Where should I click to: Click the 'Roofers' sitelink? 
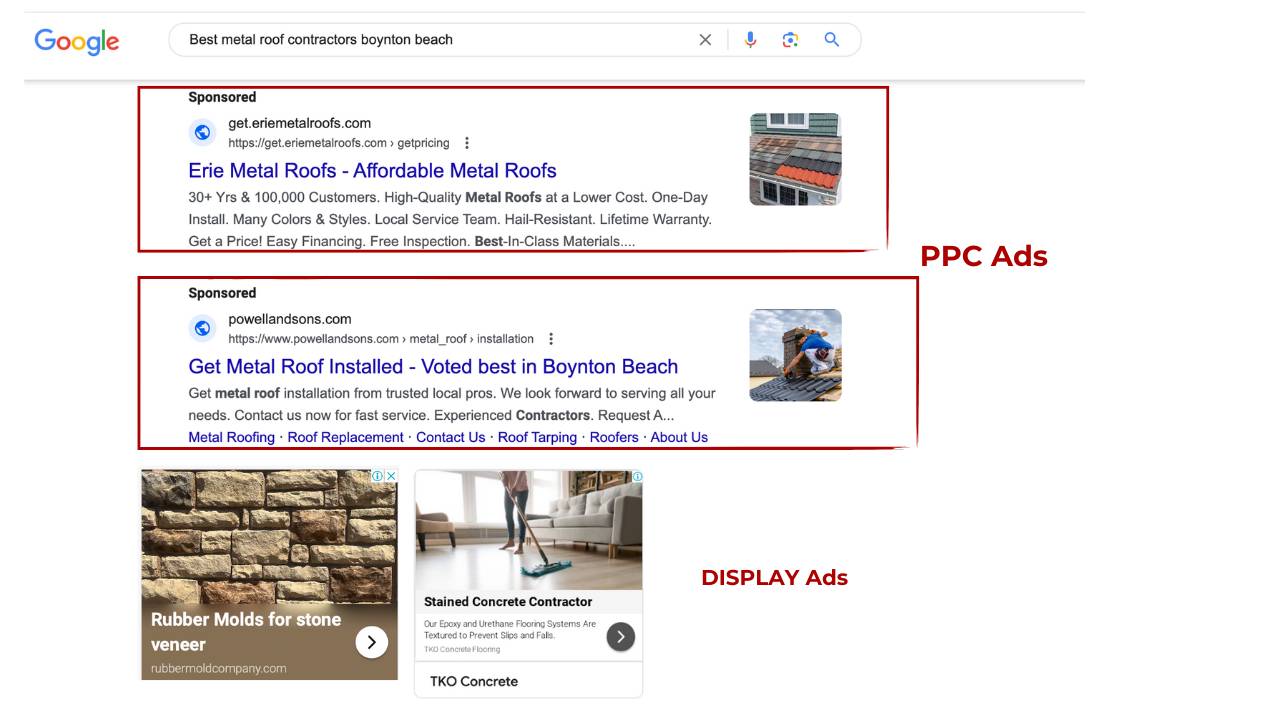coord(614,437)
